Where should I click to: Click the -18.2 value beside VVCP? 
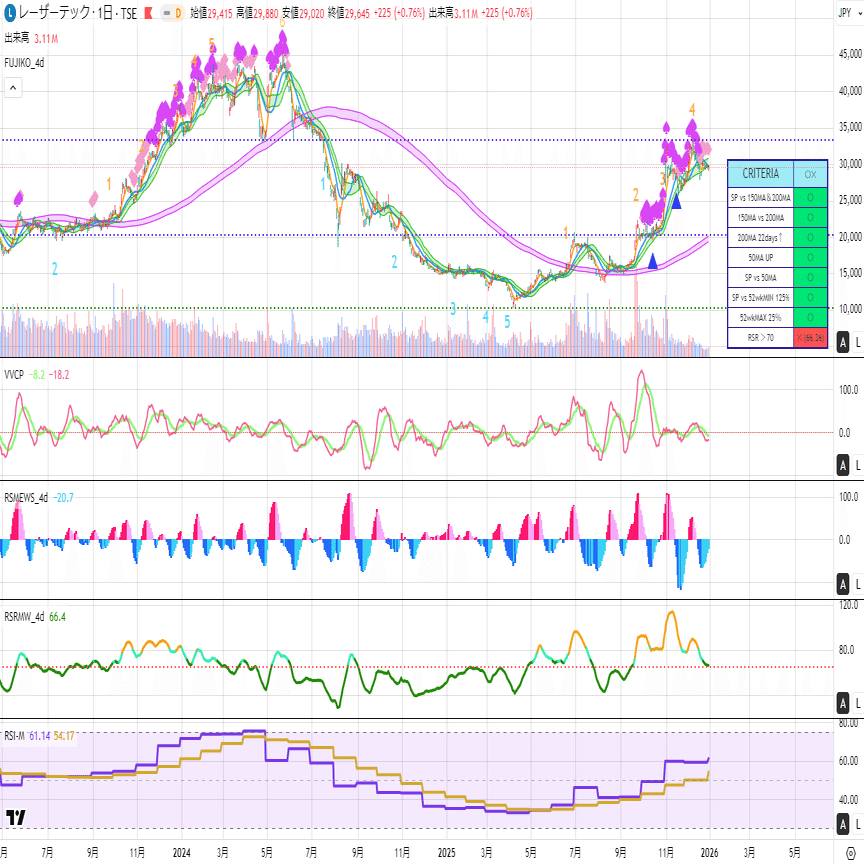59,375
